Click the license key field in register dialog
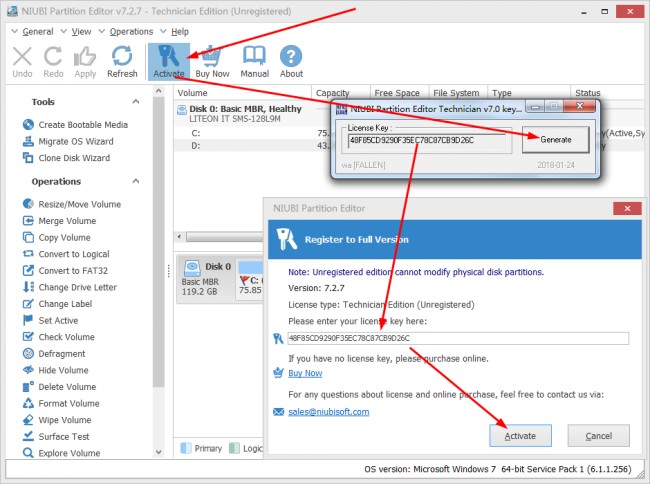 (x=458, y=338)
